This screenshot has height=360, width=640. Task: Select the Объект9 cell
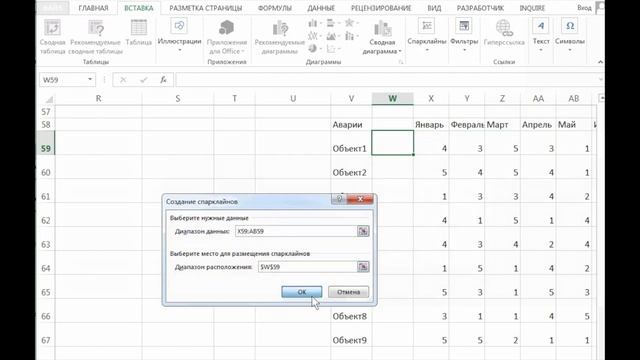[x=351, y=335]
